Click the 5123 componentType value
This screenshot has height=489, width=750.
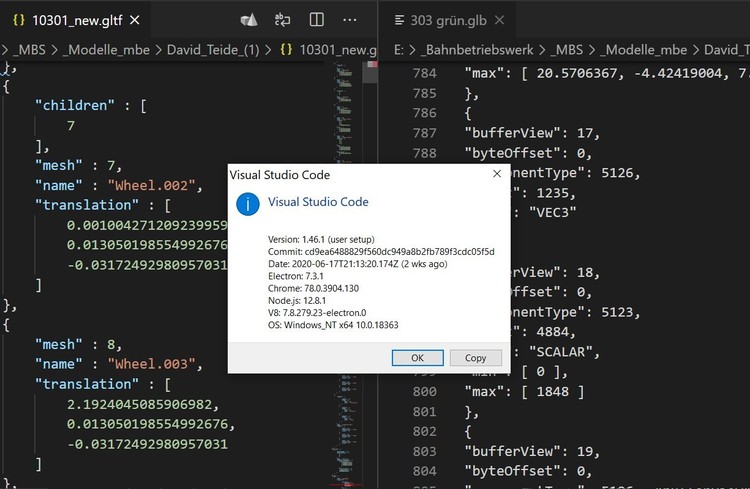click(x=617, y=312)
